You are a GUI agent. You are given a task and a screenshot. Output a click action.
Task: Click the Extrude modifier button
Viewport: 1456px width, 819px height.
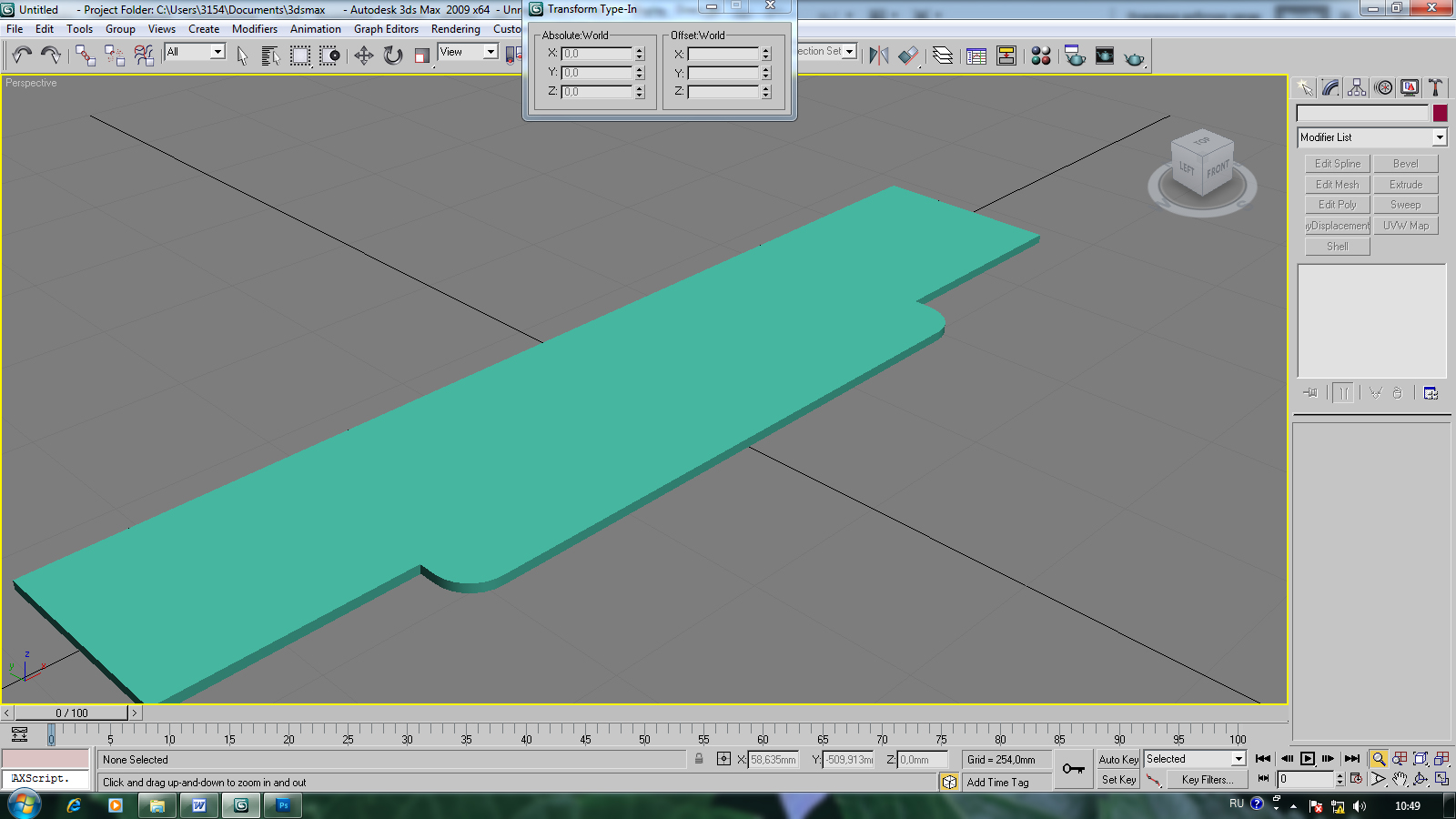pyautogui.click(x=1405, y=185)
